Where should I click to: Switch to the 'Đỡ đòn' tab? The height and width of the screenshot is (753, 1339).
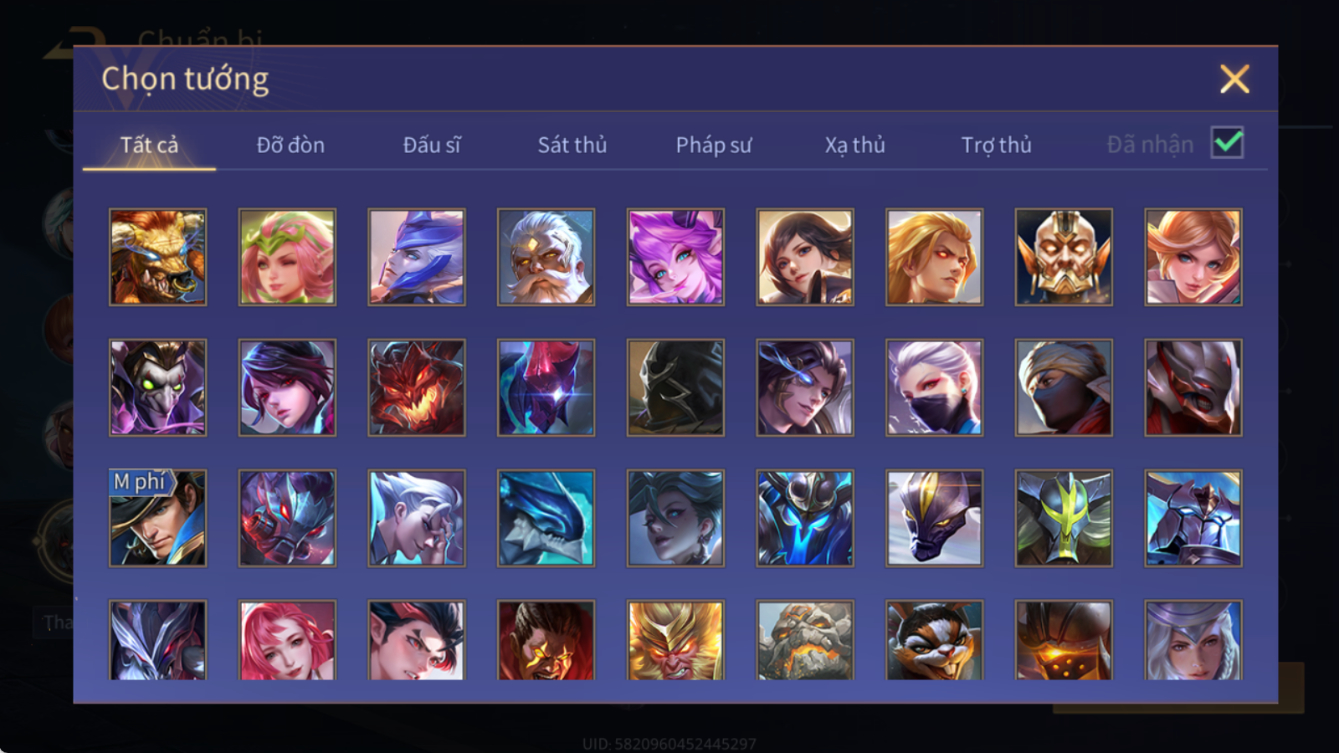pos(291,145)
